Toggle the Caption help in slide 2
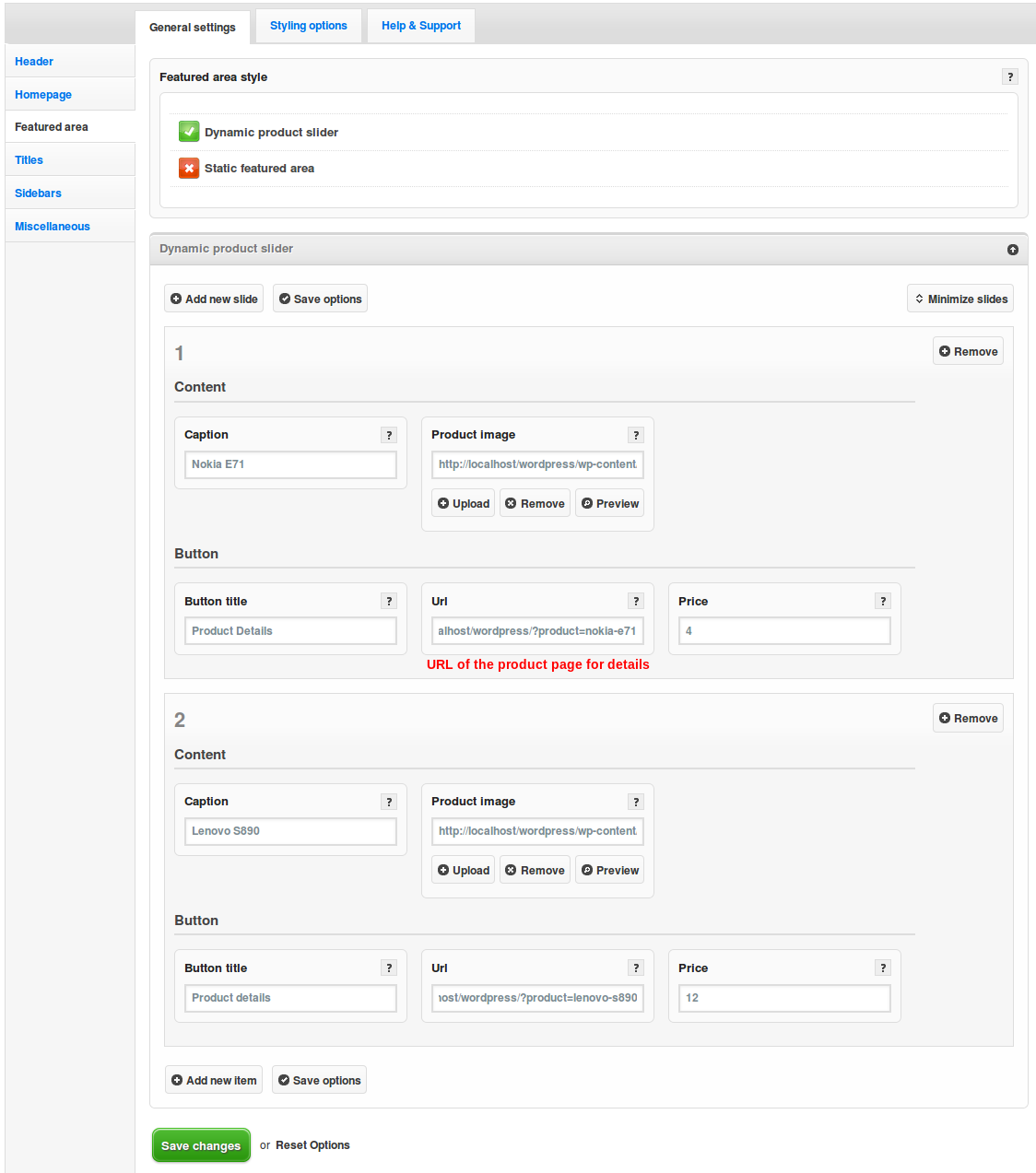The image size is (1036, 1173). (x=389, y=802)
